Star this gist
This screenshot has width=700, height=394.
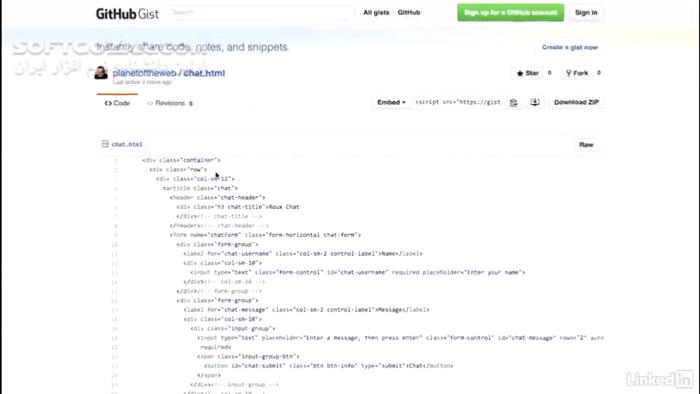click(x=528, y=73)
